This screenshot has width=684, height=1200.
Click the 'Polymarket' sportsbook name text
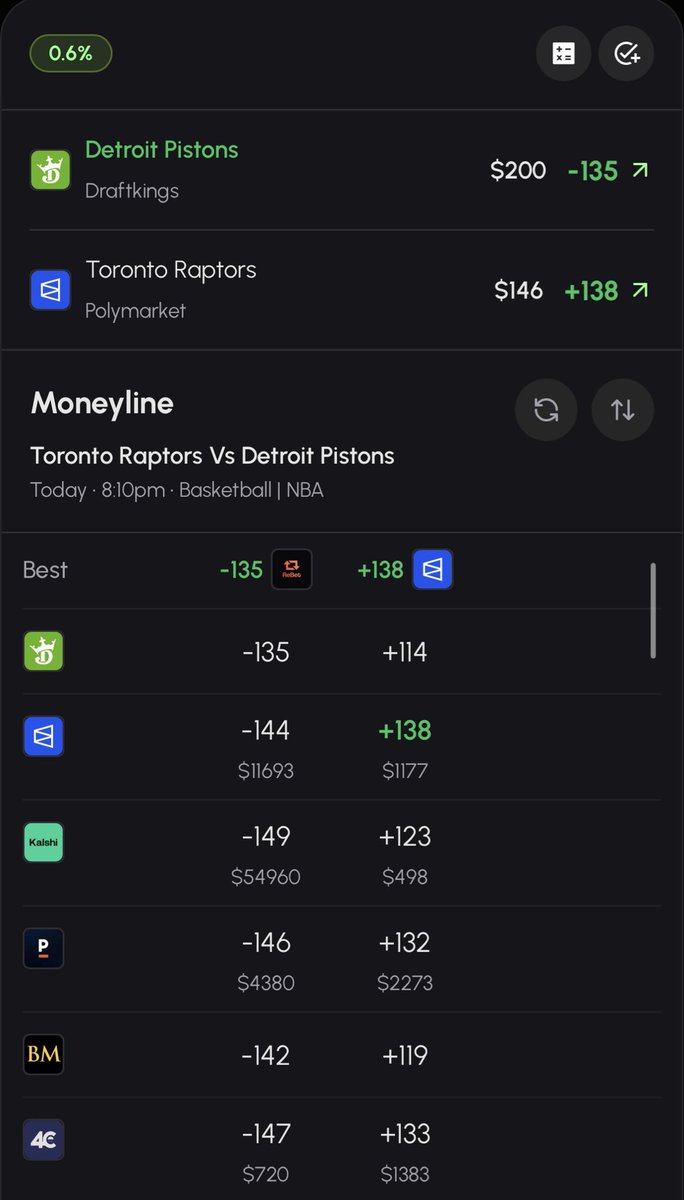tap(136, 311)
